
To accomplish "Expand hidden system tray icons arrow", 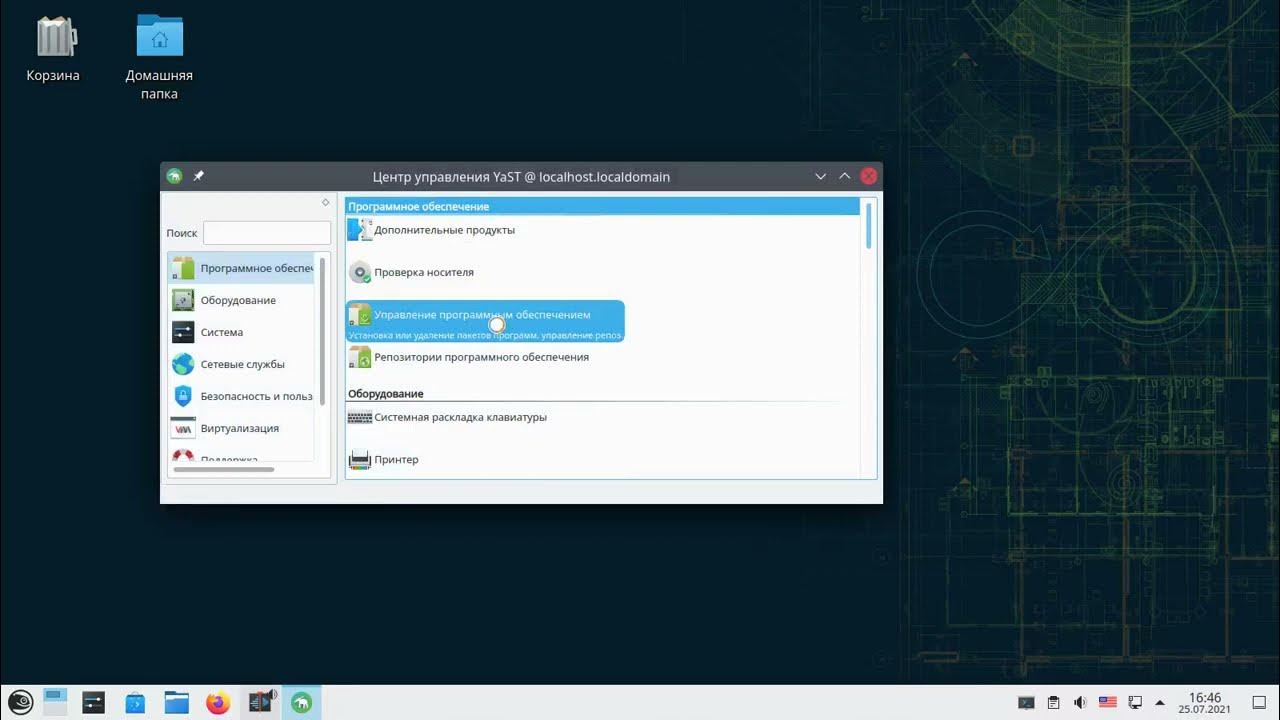I will tap(1160, 702).
